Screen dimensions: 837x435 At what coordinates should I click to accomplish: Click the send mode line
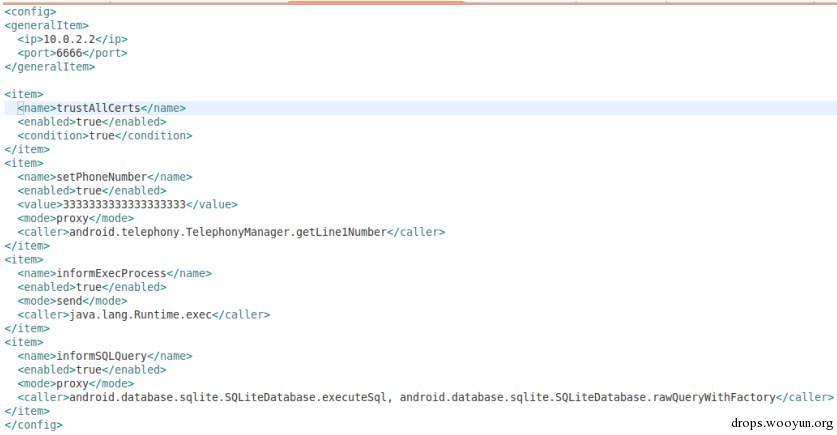[x=72, y=300]
